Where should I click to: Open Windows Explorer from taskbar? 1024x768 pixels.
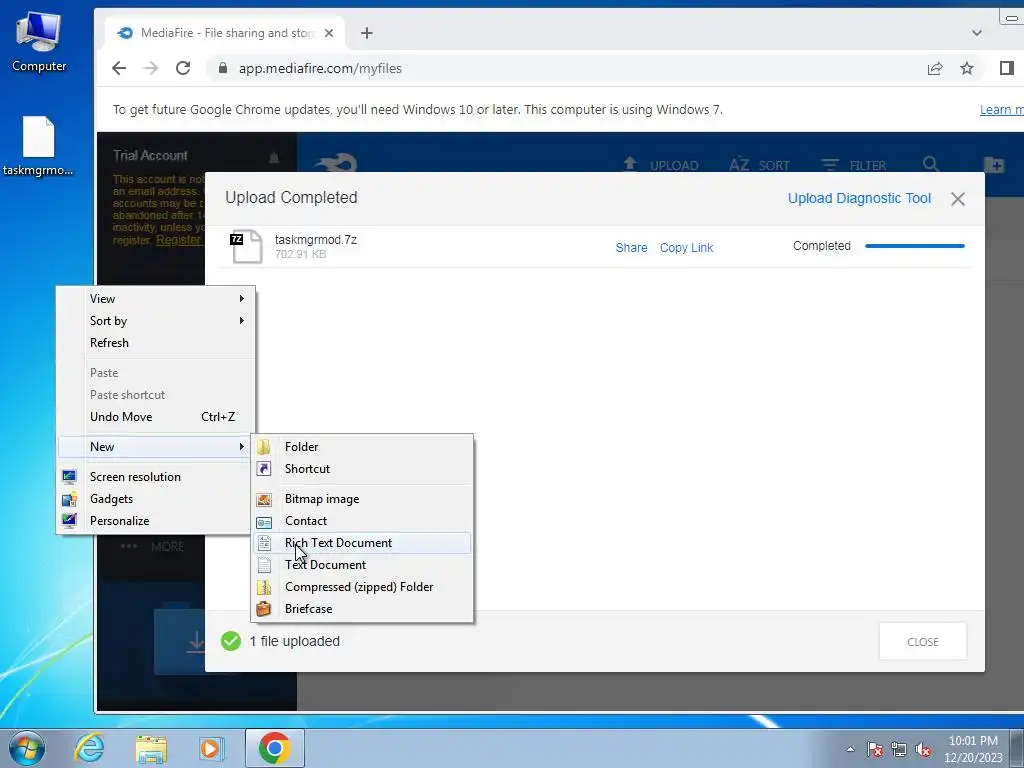[x=151, y=748]
